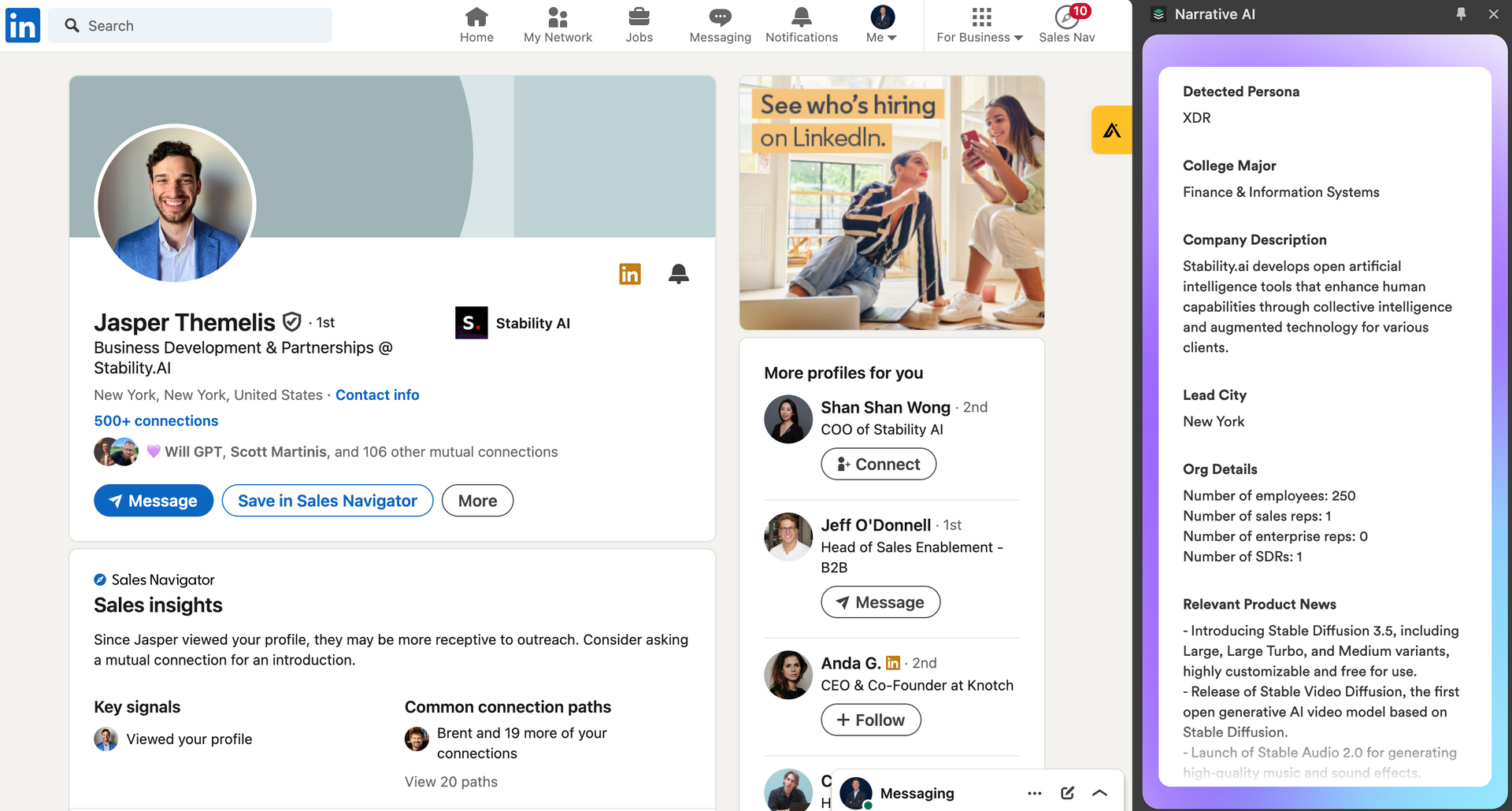Click View 20 paths
Viewport: 1512px width, 811px height.
pos(451,782)
